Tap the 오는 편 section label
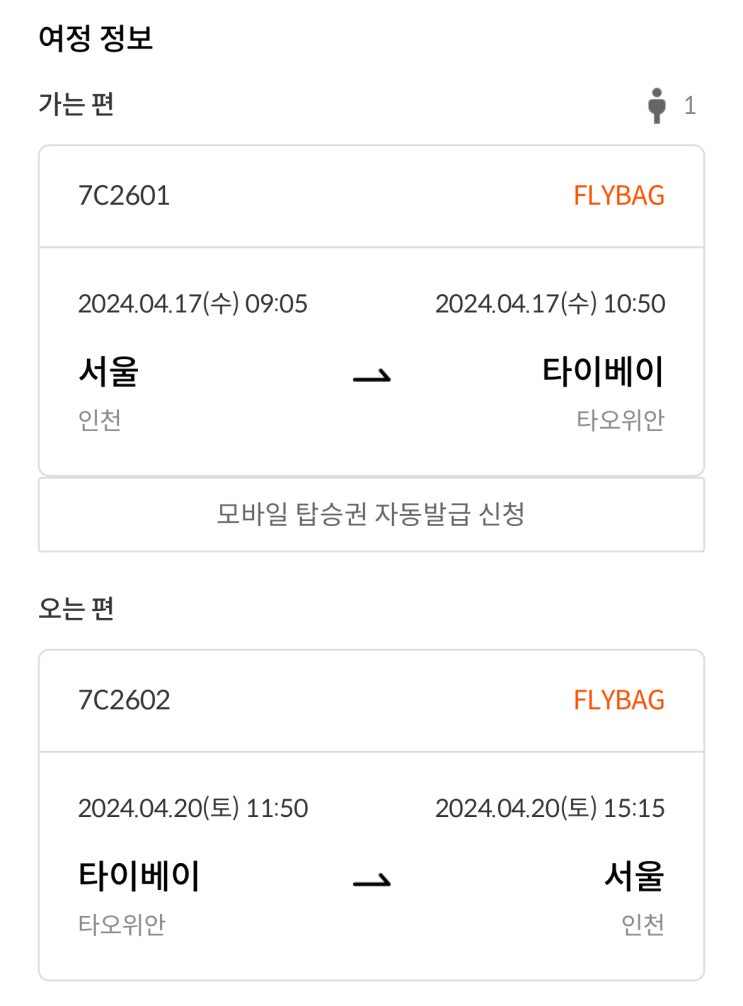Viewport: 743px width, 1006px height. [76, 608]
